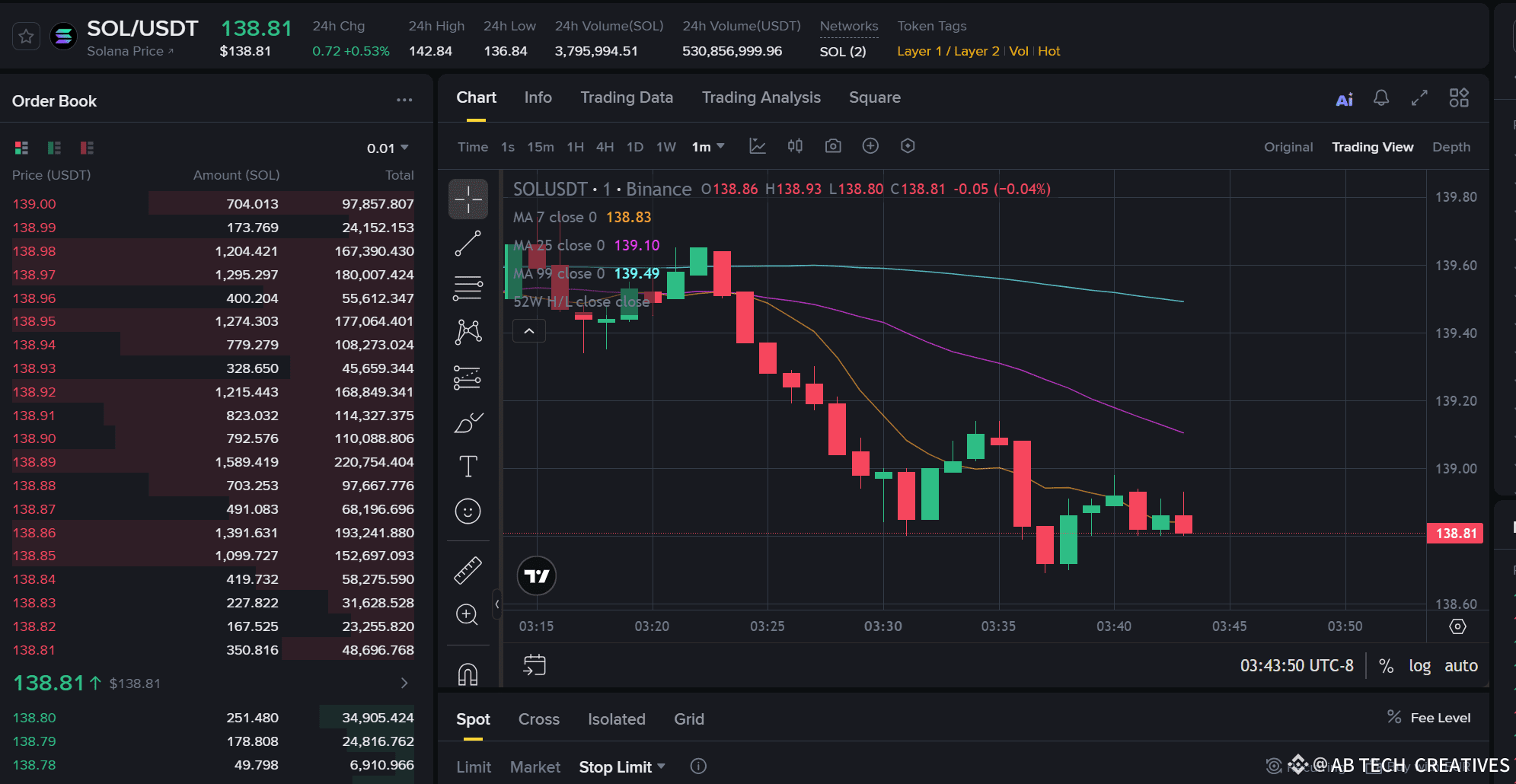Switch to the Trading Data tab

coord(627,97)
